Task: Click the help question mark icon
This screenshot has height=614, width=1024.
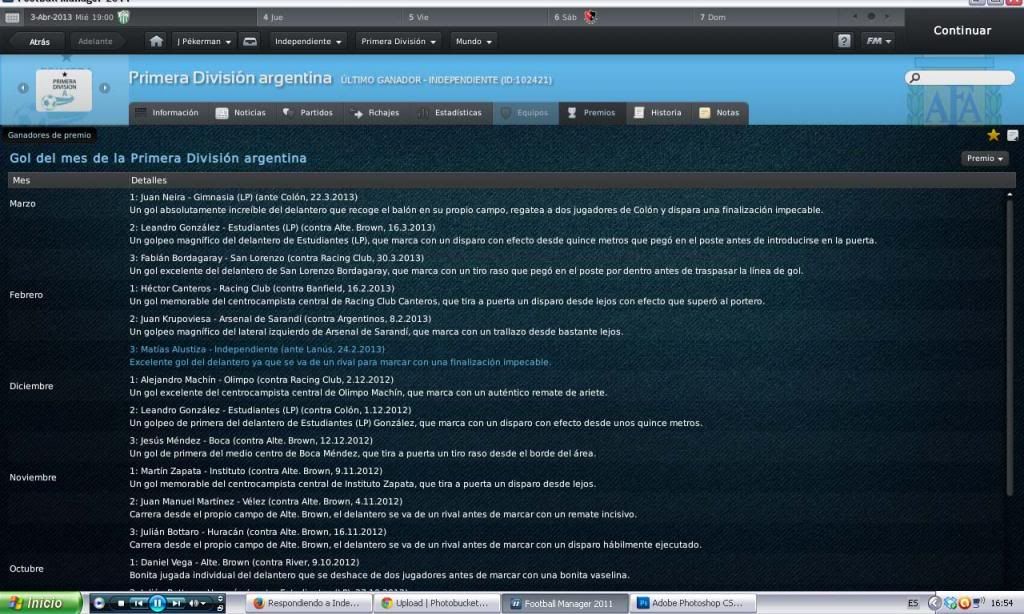Action: coord(844,40)
